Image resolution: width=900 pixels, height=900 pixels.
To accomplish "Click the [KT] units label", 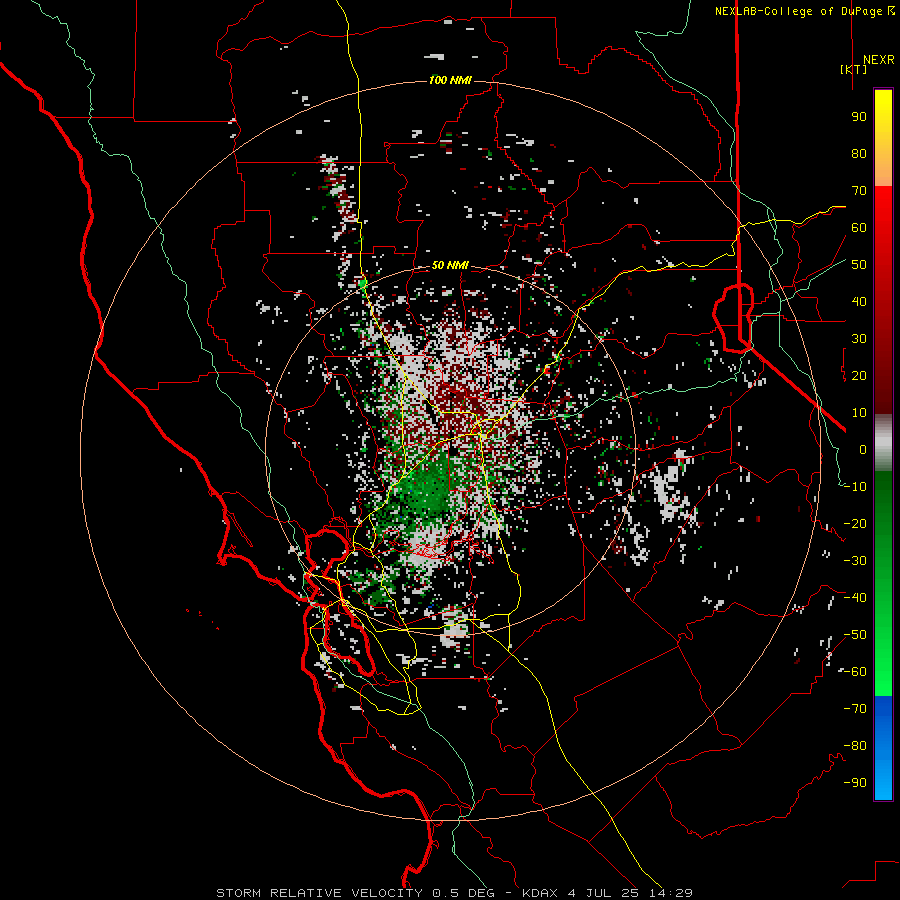I will (x=854, y=69).
